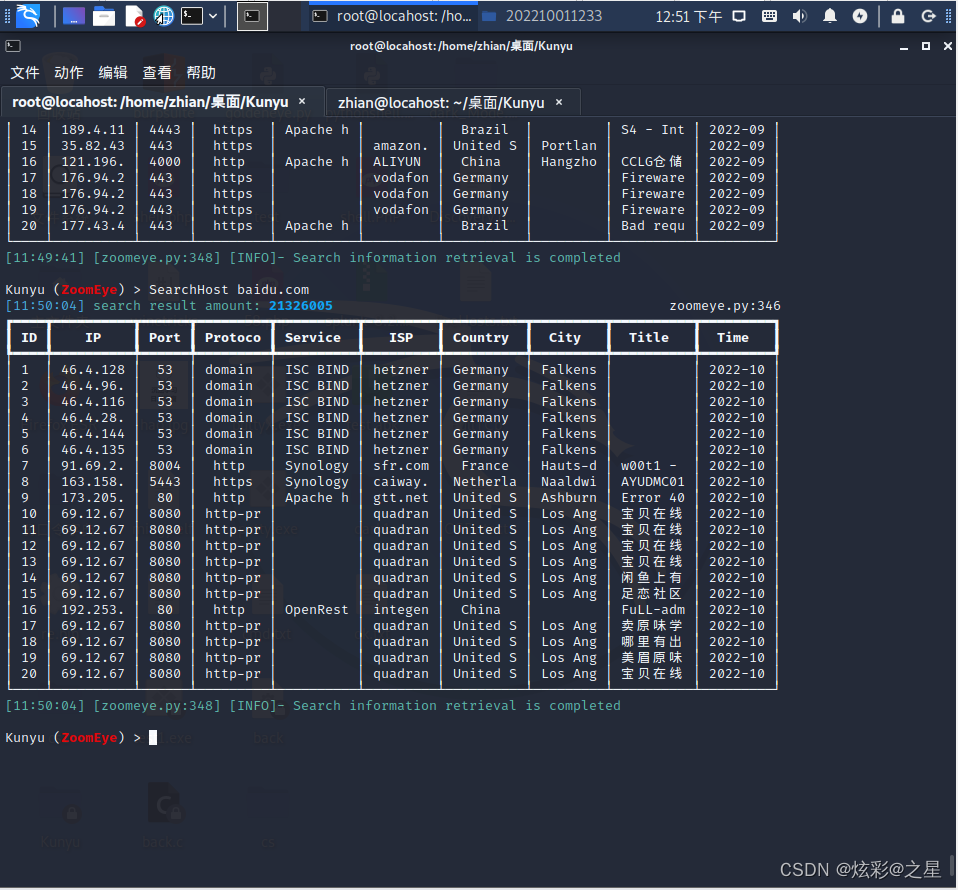
Task: Switch to 202210011233 folder taskbar window
Action: point(541,16)
